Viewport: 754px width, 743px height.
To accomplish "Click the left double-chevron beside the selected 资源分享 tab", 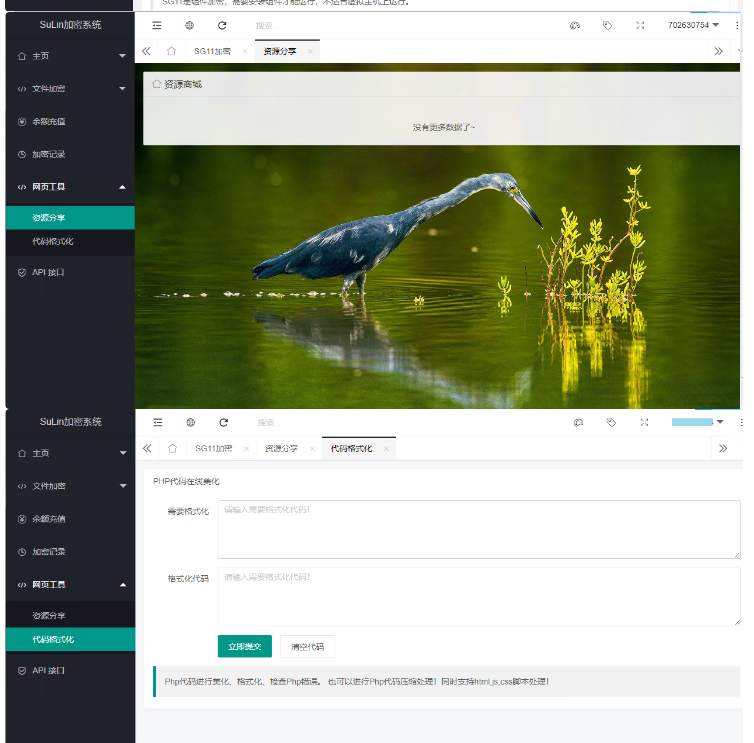I will (147, 51).
